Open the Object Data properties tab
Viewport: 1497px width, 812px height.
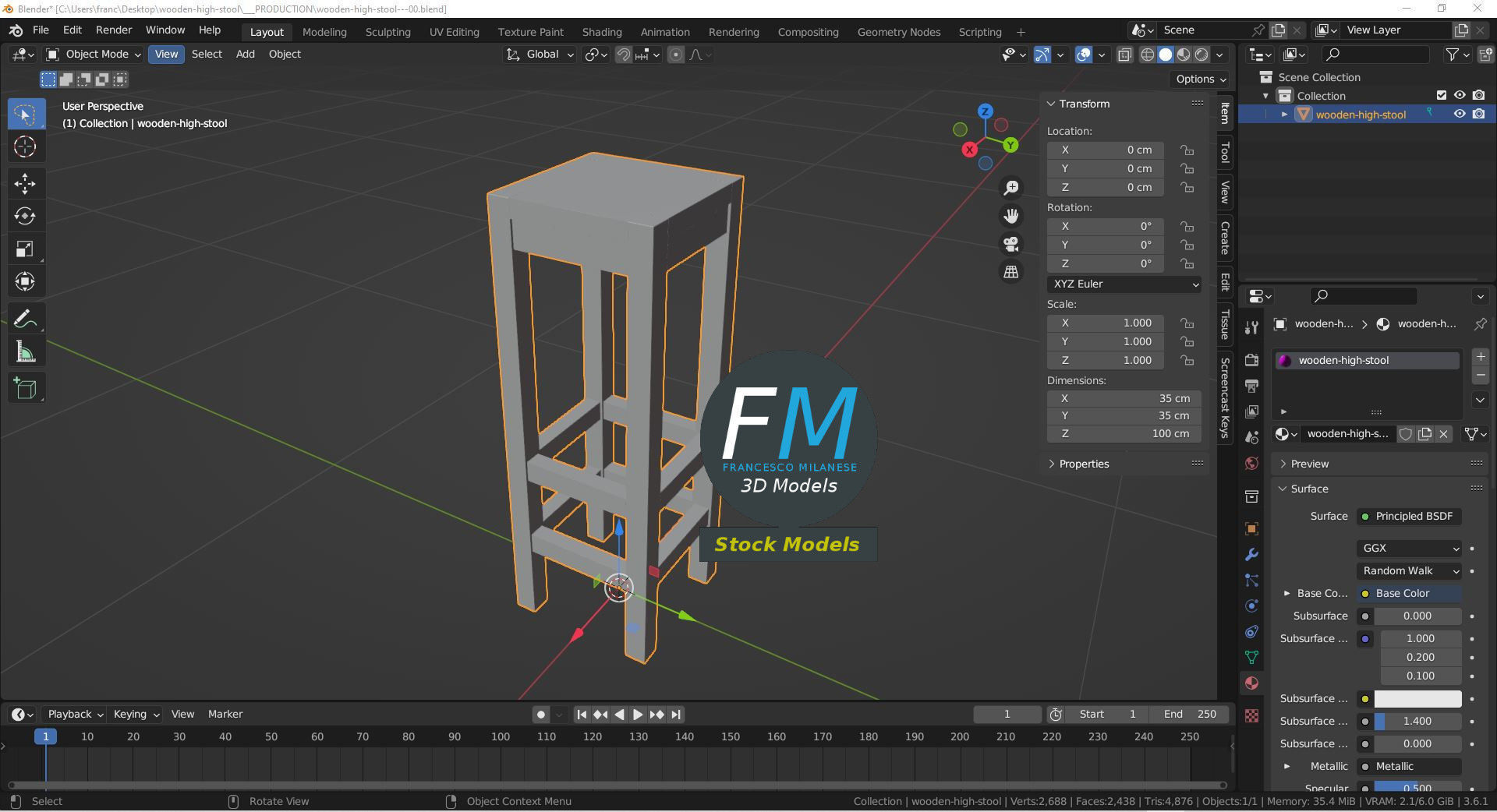(1251, 657)
